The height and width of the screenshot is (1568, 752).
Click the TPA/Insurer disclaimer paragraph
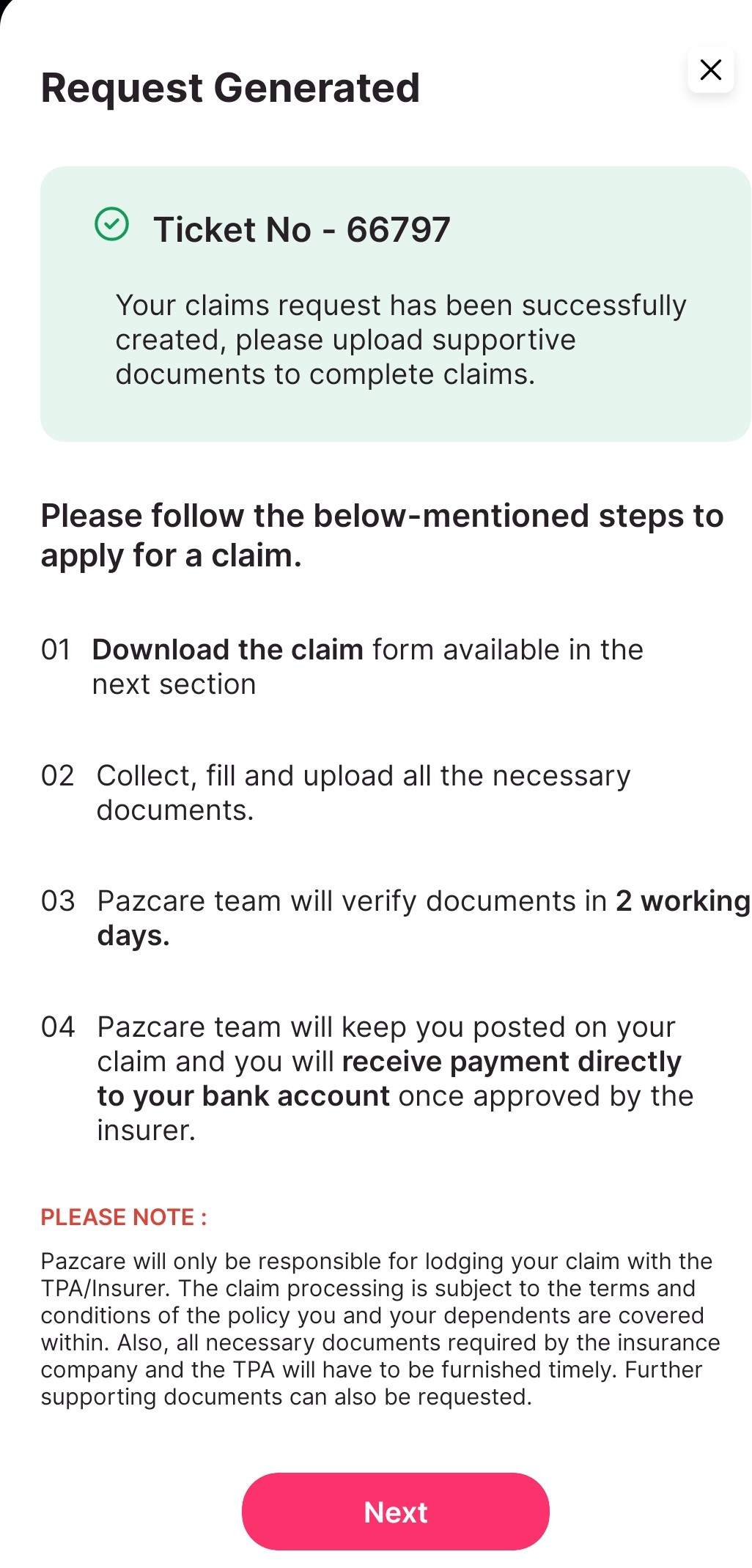[x=380, y=1328]
